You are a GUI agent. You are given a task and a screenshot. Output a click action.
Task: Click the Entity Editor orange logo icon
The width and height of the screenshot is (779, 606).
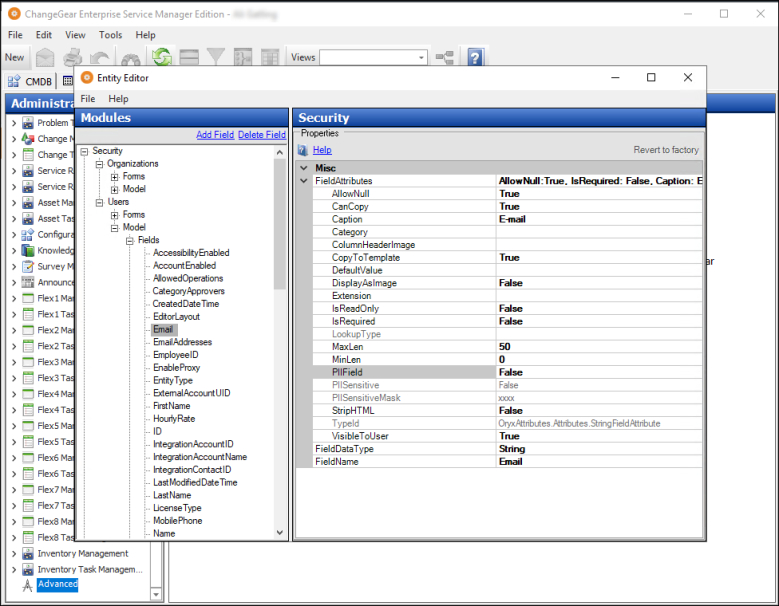87,77
